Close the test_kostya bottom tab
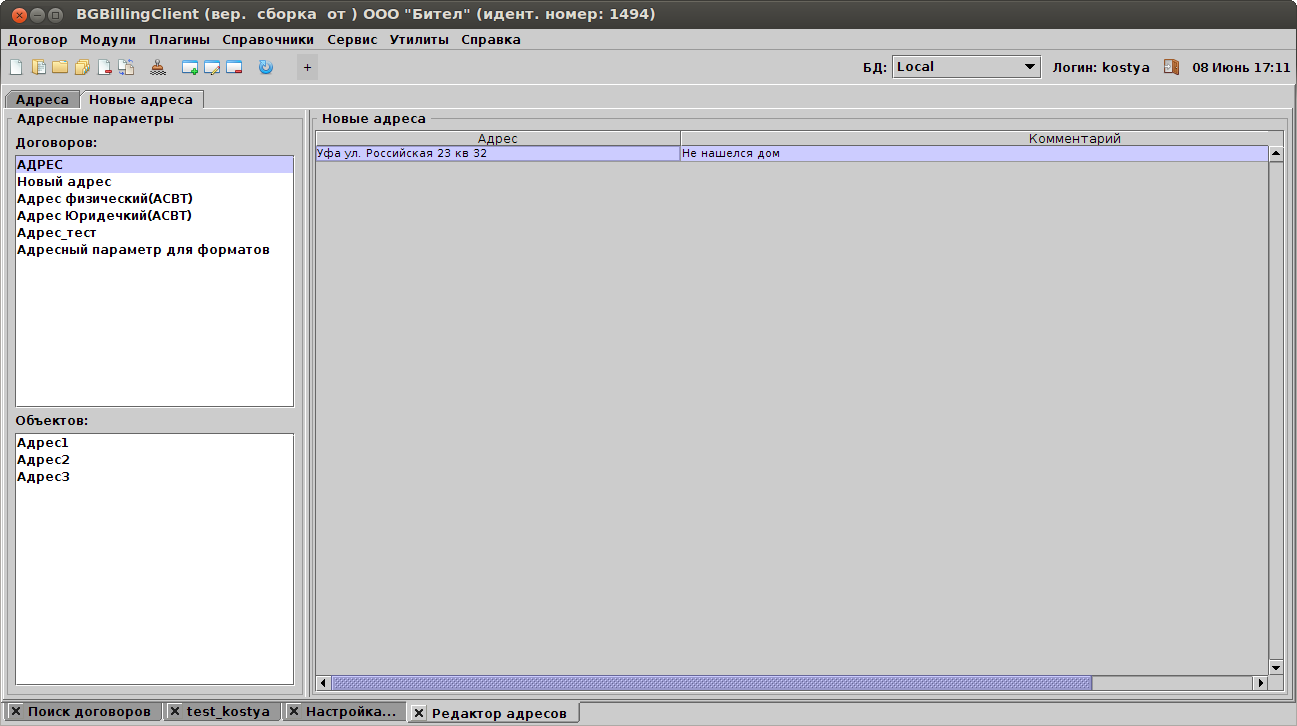This screenshot has width=1297, height=726. [175, 712]
